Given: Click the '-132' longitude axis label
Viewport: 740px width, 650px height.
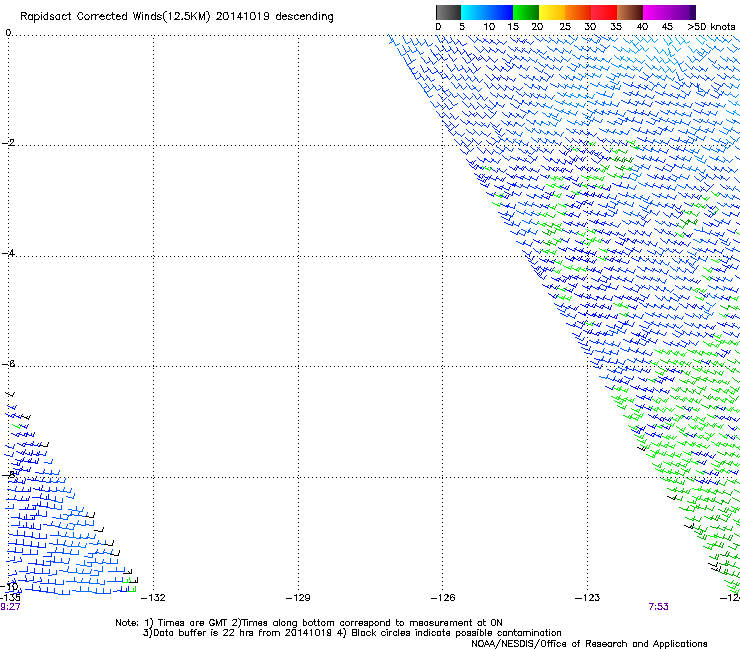Looking at the screenshot, I should click(153, 598).
